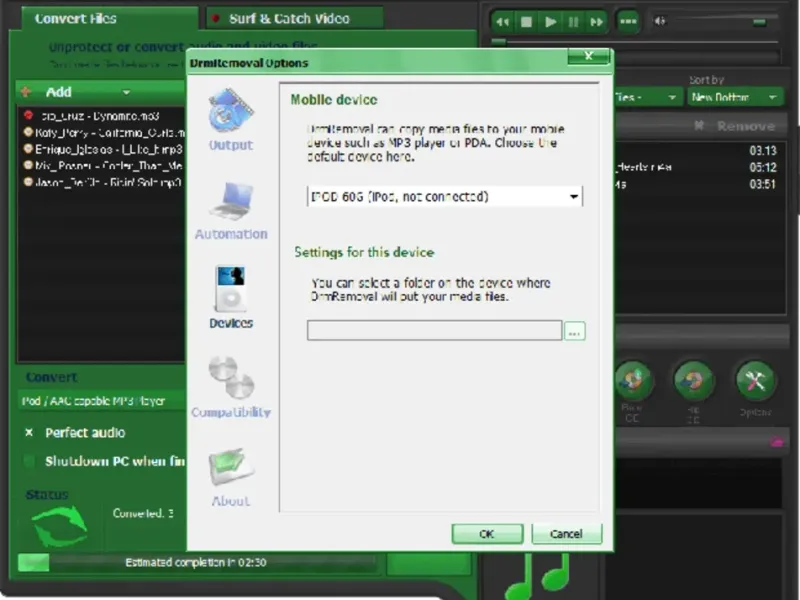800x600 pixels.
Task: Click the speaker volume icon
Action: pos(660,21)
